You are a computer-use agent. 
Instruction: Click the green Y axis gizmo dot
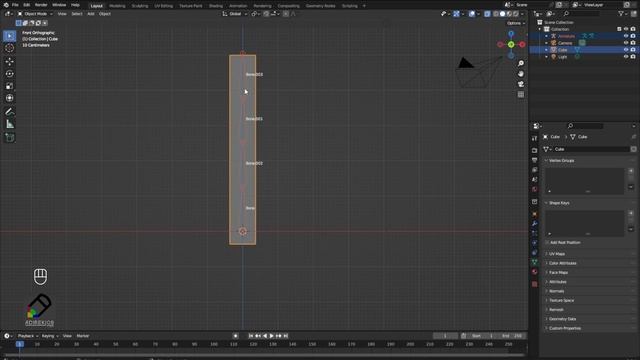(511, 44)
